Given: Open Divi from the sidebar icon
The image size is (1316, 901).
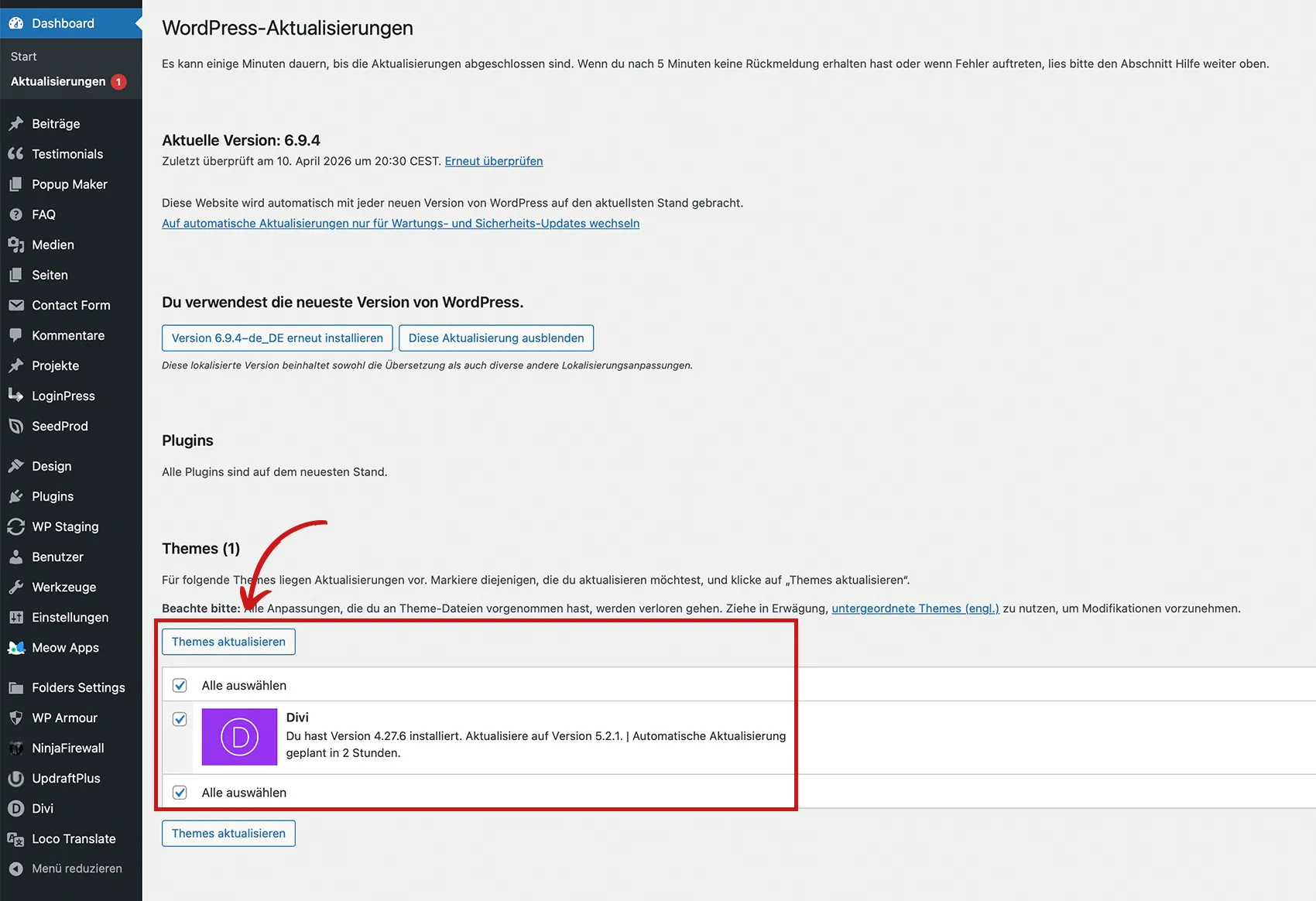Looking at the screenshot, I should point(16,808).
